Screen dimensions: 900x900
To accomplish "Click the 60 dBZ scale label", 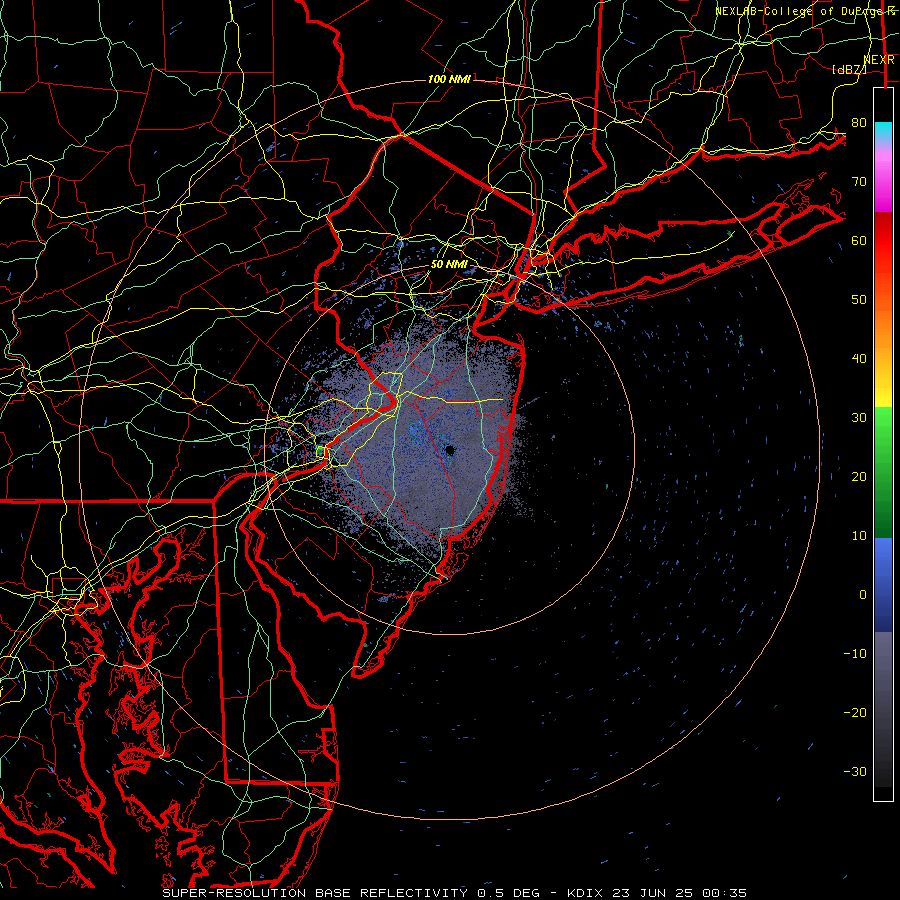I will 859,241.
